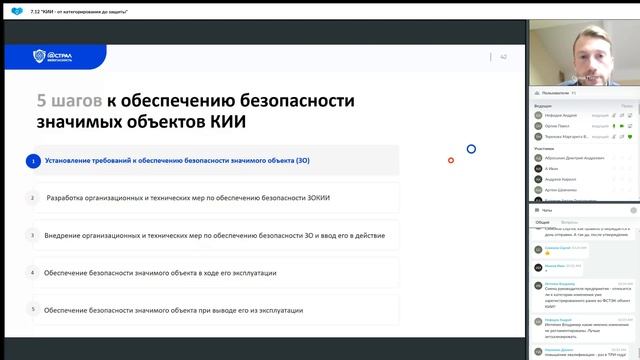Click step 3 "Внедрение организационных и технических мер"
The width and height of the screenshot is (640, 360).
215,236
